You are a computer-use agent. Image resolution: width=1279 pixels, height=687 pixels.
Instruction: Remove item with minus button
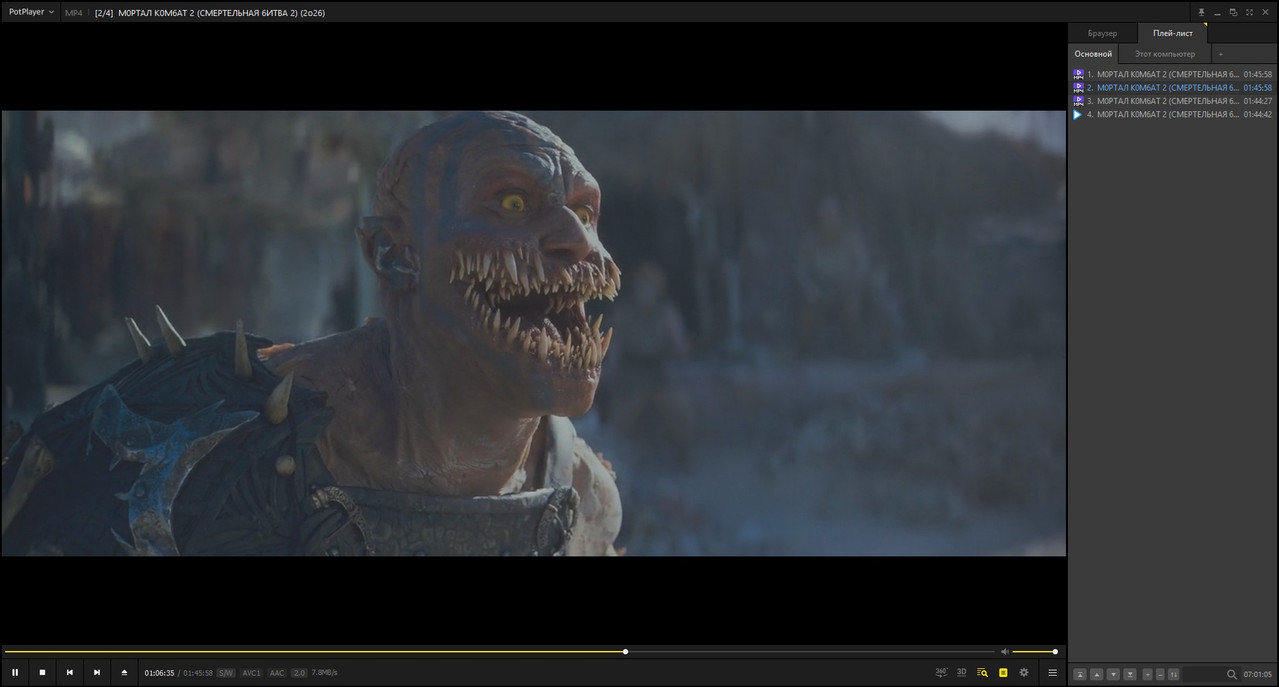1160,674
